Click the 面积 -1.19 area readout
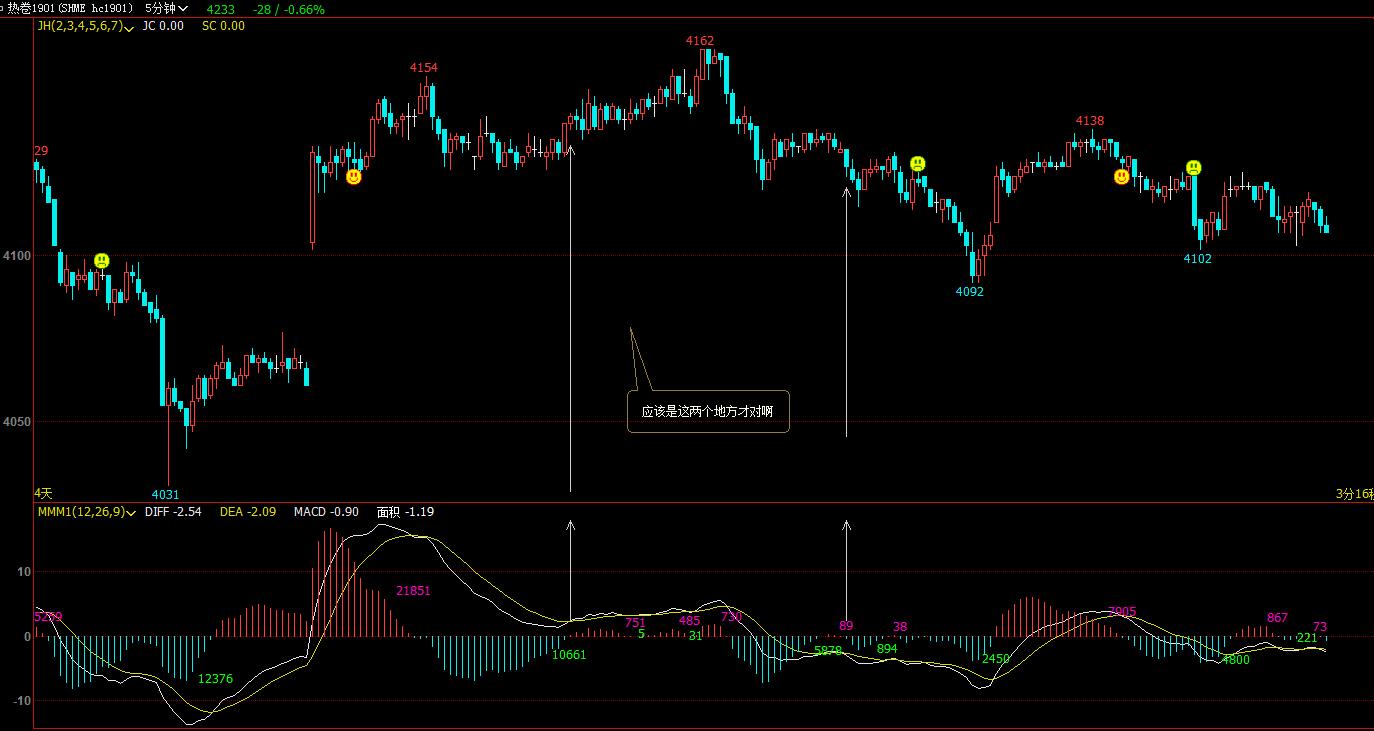This screenshot has width=1374, height=731. [x=405, y=512]
